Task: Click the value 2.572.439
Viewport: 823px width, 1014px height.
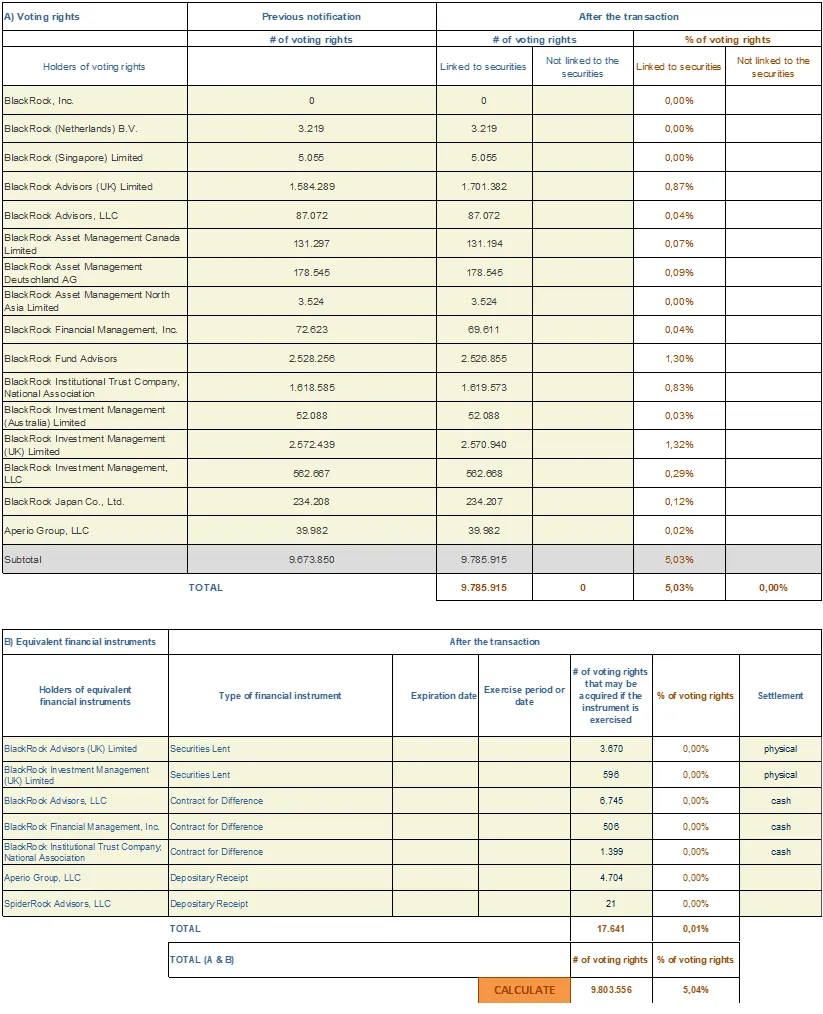Action: click(312, 445)
